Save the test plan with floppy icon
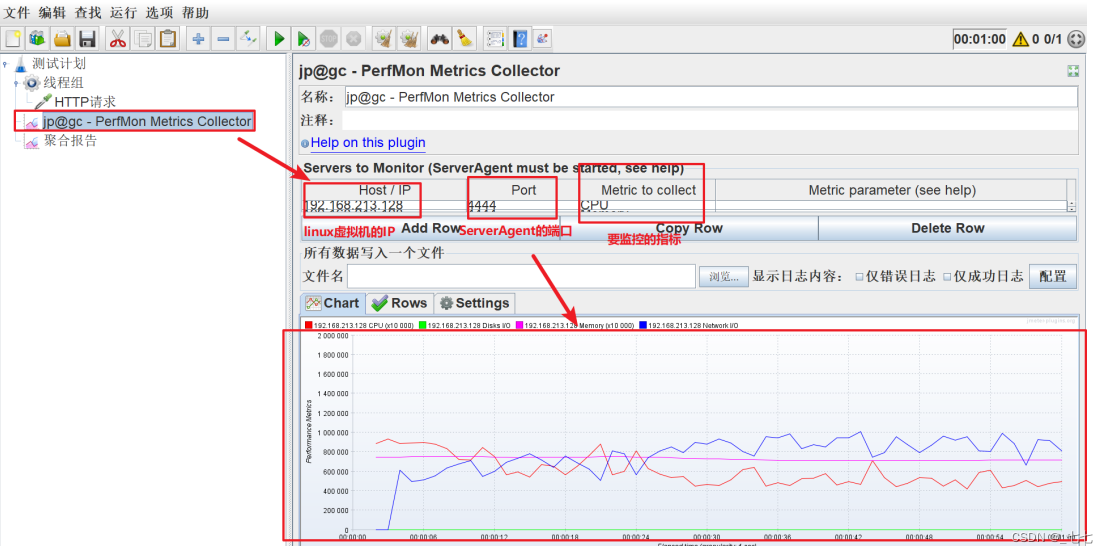 point(88,38)
